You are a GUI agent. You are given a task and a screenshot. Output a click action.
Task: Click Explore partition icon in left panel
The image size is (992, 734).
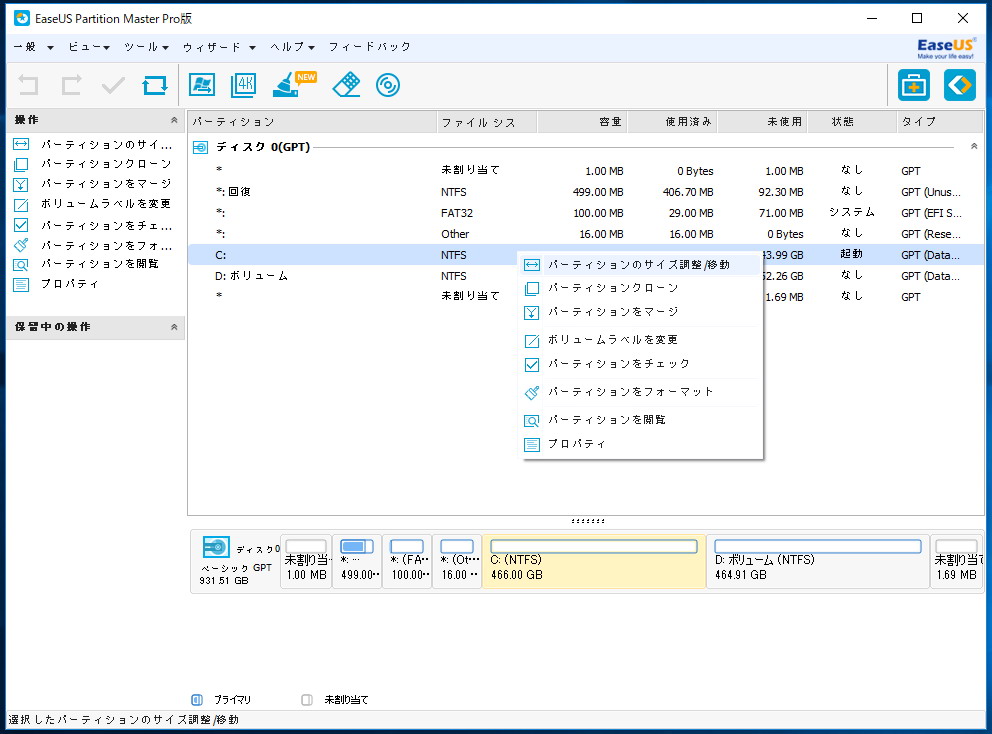[21, 264]
